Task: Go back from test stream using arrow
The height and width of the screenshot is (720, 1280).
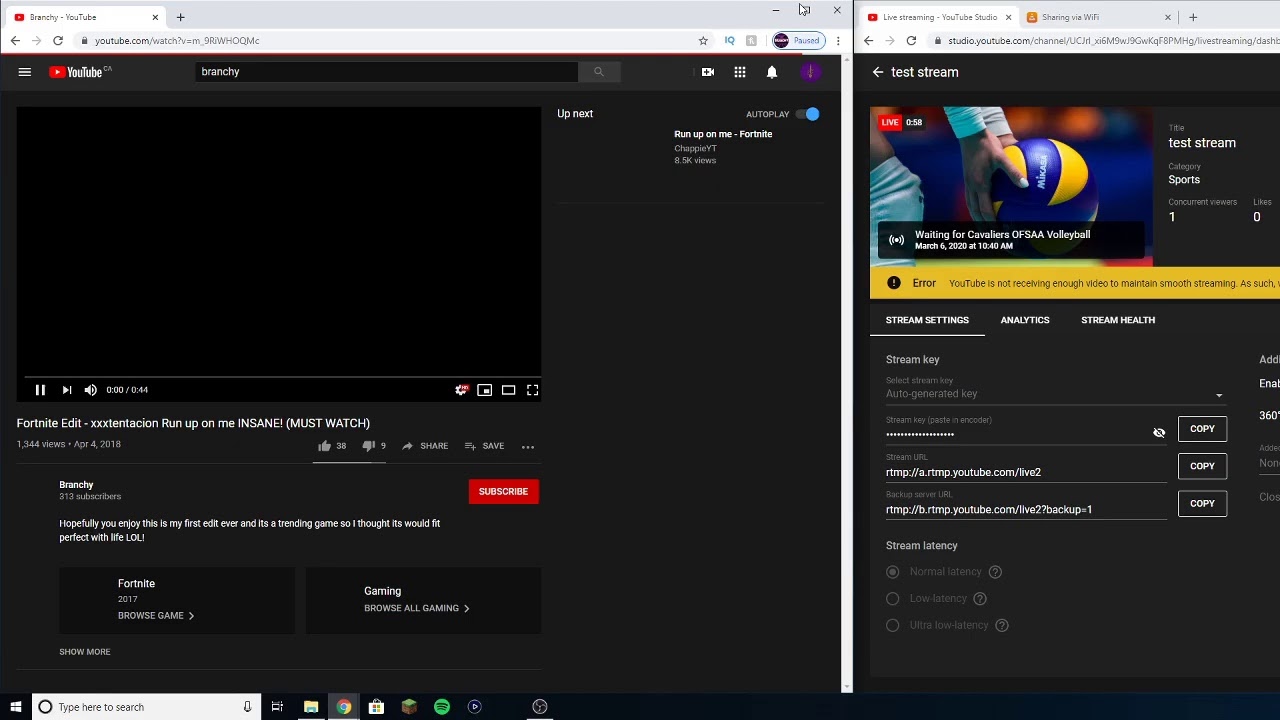Action: coord(878,72)
